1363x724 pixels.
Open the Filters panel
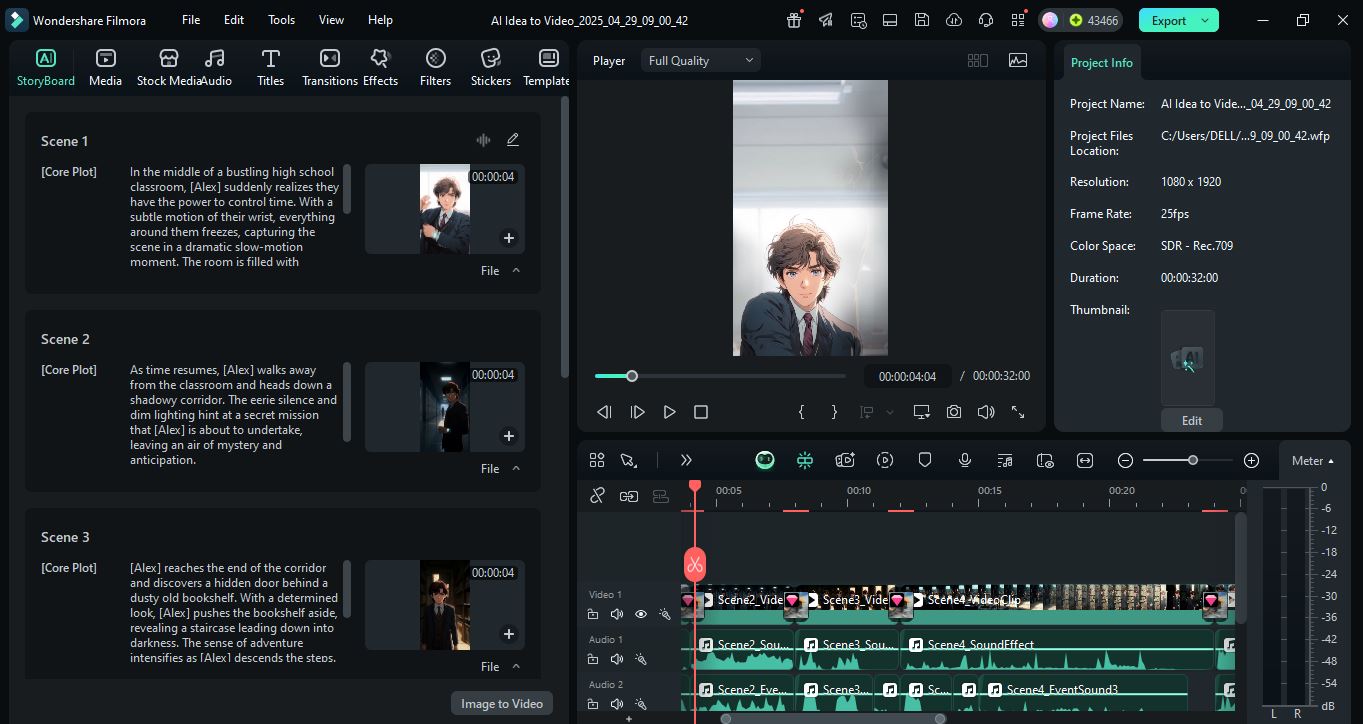(435, 67)
